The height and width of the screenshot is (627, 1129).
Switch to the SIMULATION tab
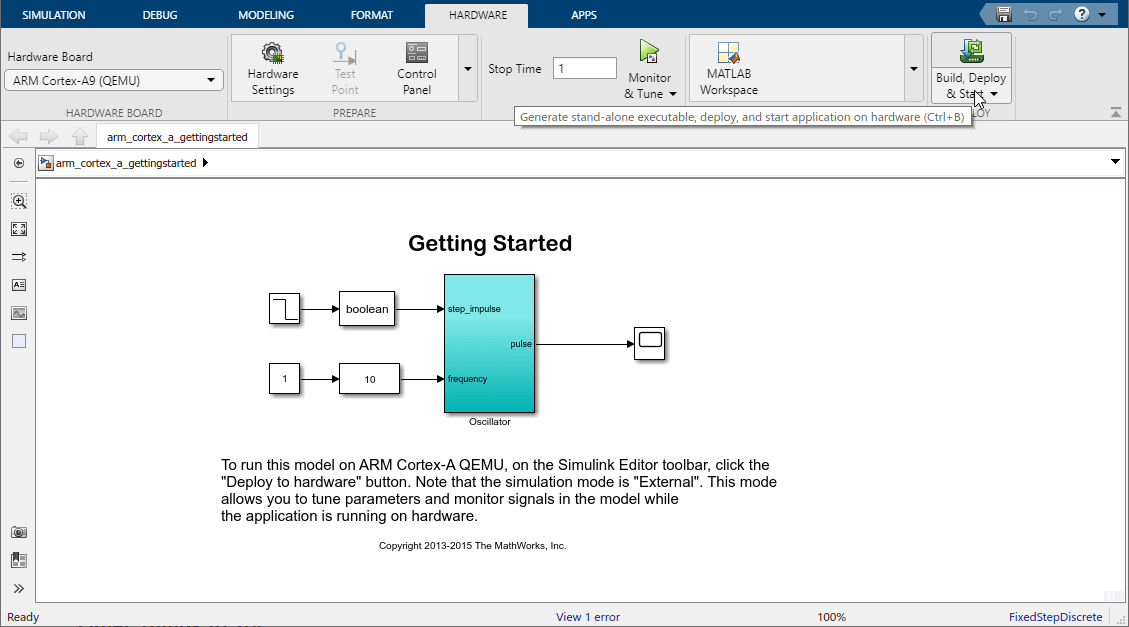pyautogui.click(x=53, y=14)
